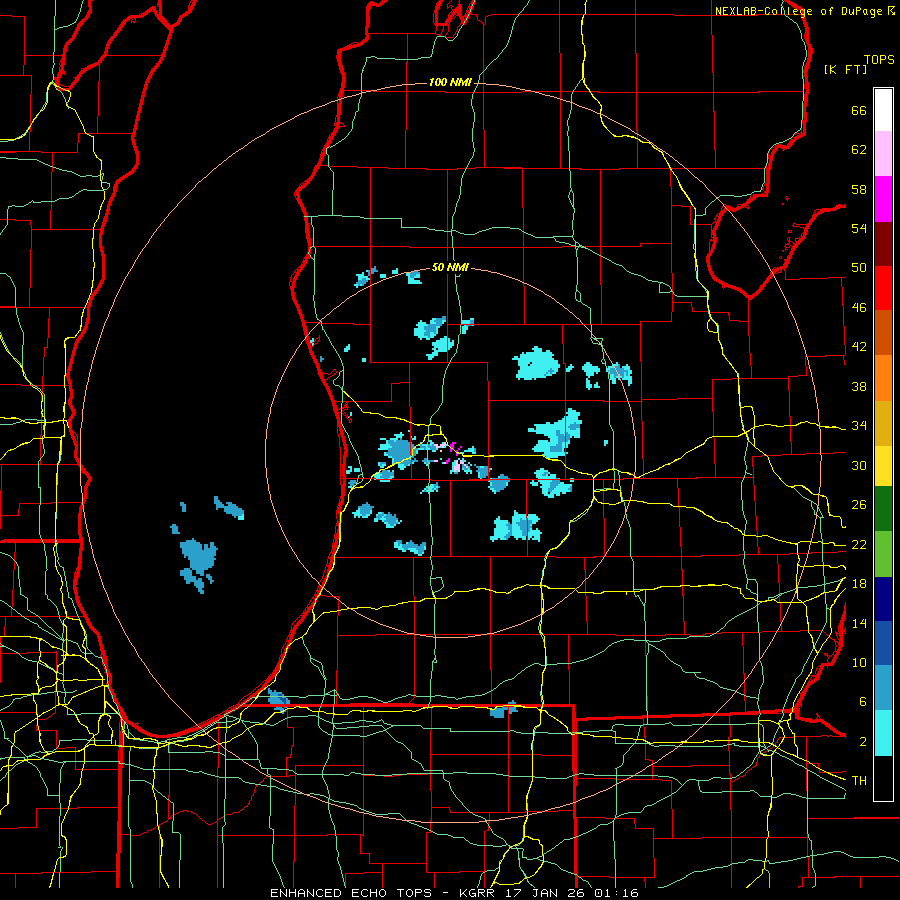Click the light green swatch in the tops legend
Screen dimensions: 900x900
(883, 554)
